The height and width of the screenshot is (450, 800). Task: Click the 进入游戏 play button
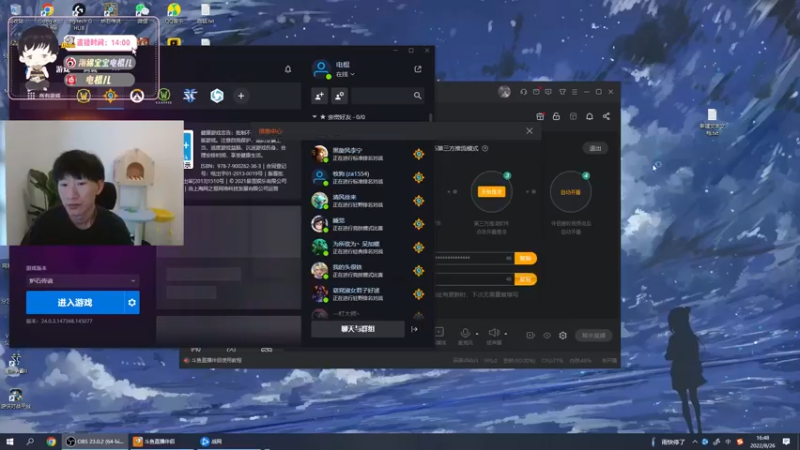(75, 303)
